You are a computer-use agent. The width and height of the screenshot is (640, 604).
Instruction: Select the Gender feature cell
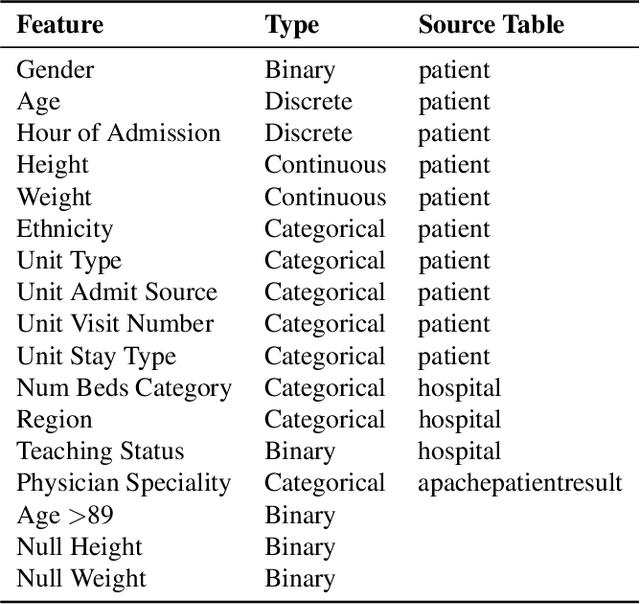pos(55,70)
